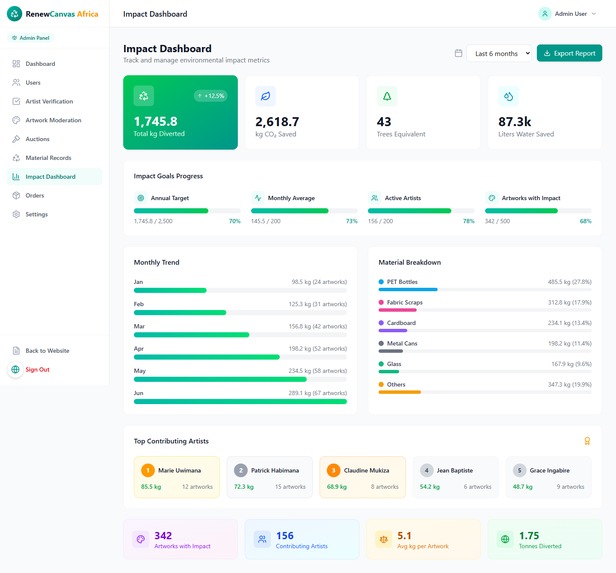Click the Artworks with Impact goal icon
616x573 pixels.
(x=492, y=198)
